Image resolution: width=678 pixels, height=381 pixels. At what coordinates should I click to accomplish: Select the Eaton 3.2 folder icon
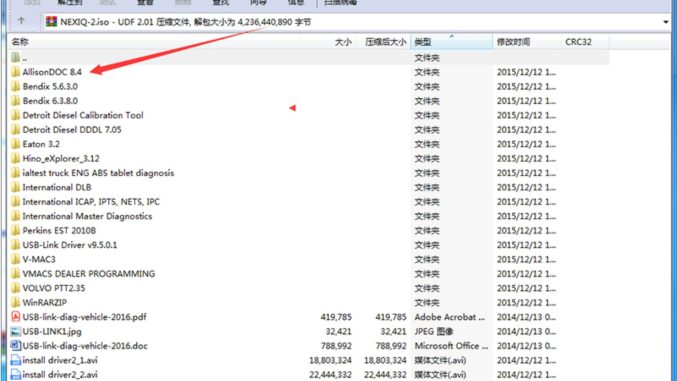[16, 144]
